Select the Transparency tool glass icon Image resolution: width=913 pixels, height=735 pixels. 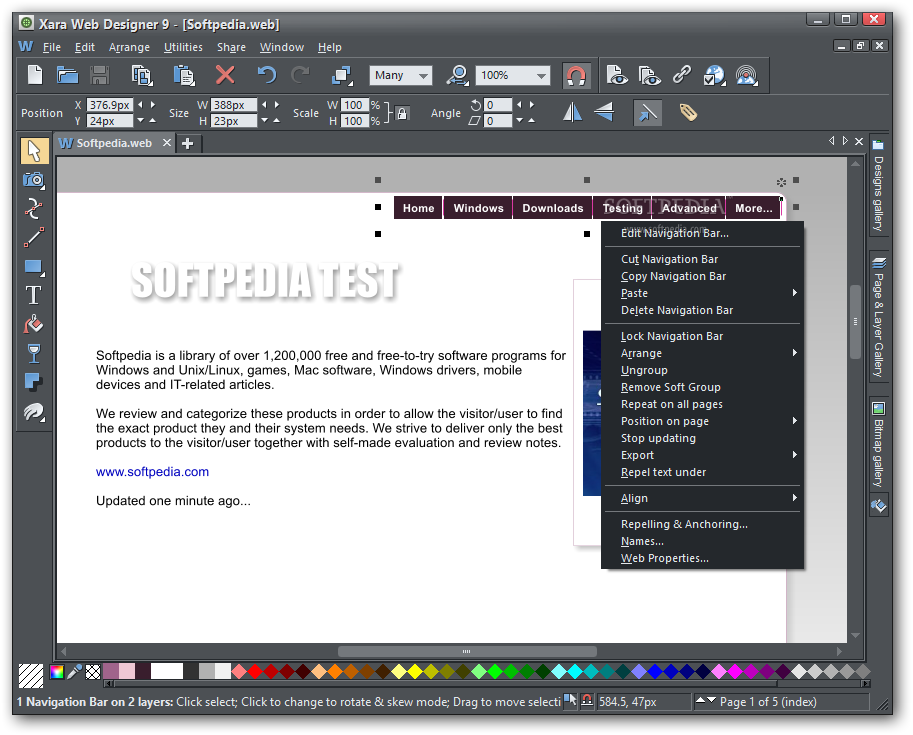[x=34, y=354]
